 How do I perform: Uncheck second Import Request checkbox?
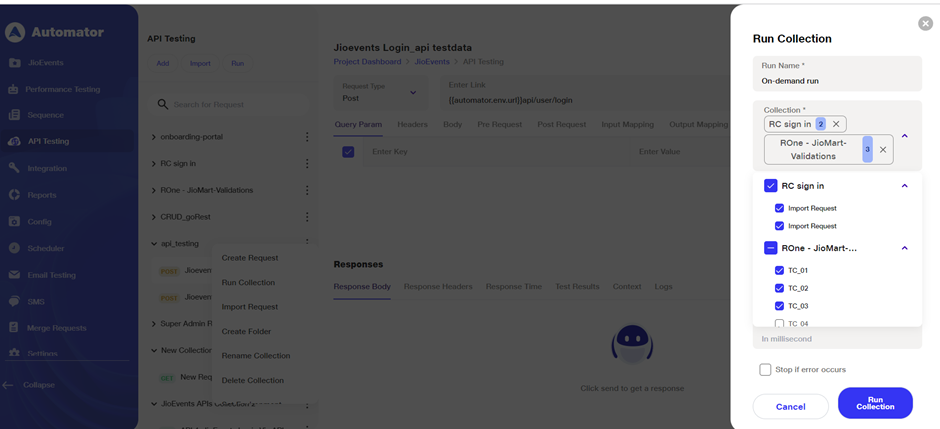tap(779, 226)
